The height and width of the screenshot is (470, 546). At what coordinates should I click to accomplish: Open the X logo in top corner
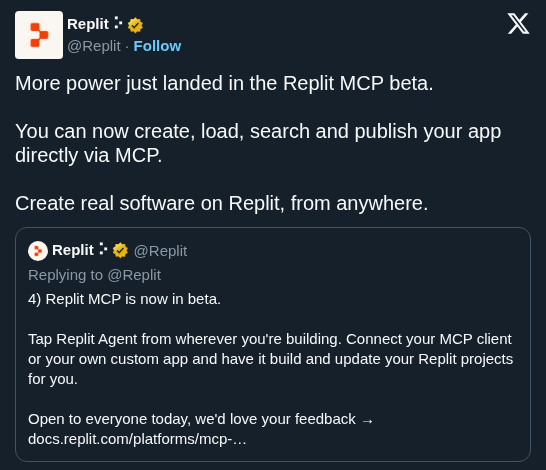click(x=518, y=23)
